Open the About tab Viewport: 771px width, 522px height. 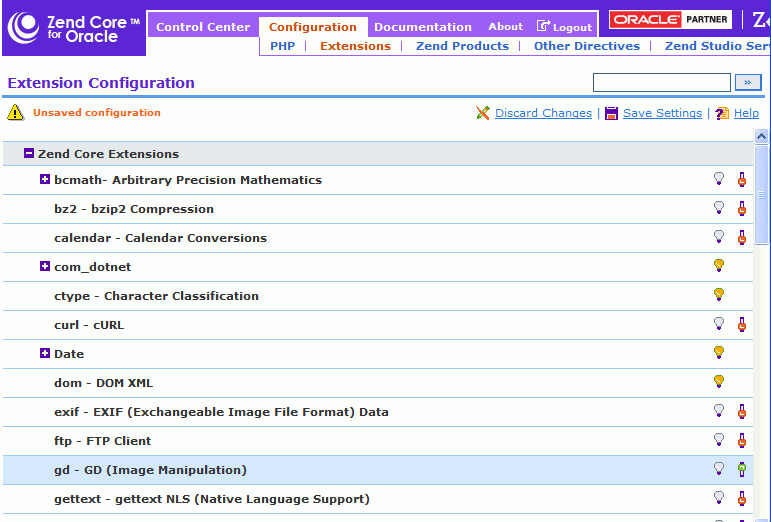point(505,27)
